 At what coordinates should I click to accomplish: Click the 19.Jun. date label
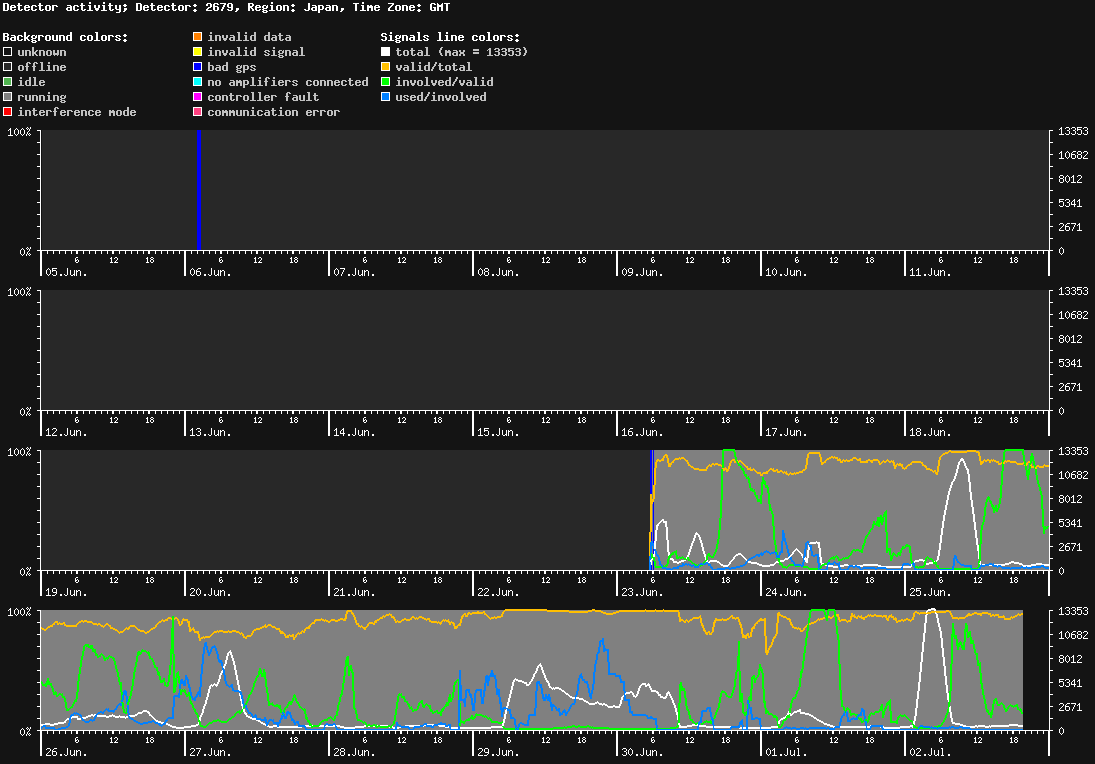(x=66, y=592)
